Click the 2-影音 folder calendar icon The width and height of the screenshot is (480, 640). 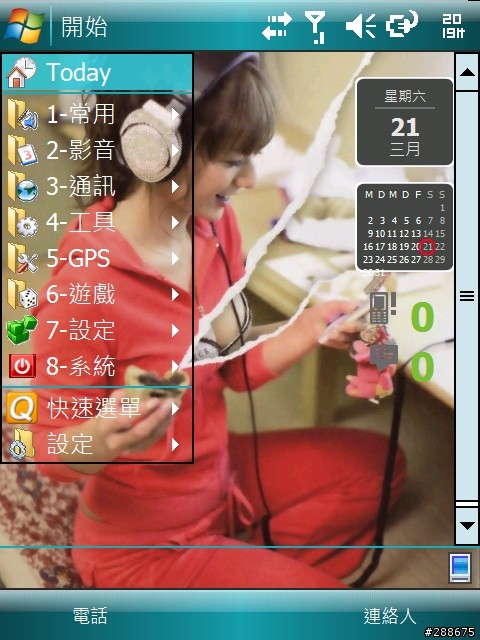pos(23,150)
